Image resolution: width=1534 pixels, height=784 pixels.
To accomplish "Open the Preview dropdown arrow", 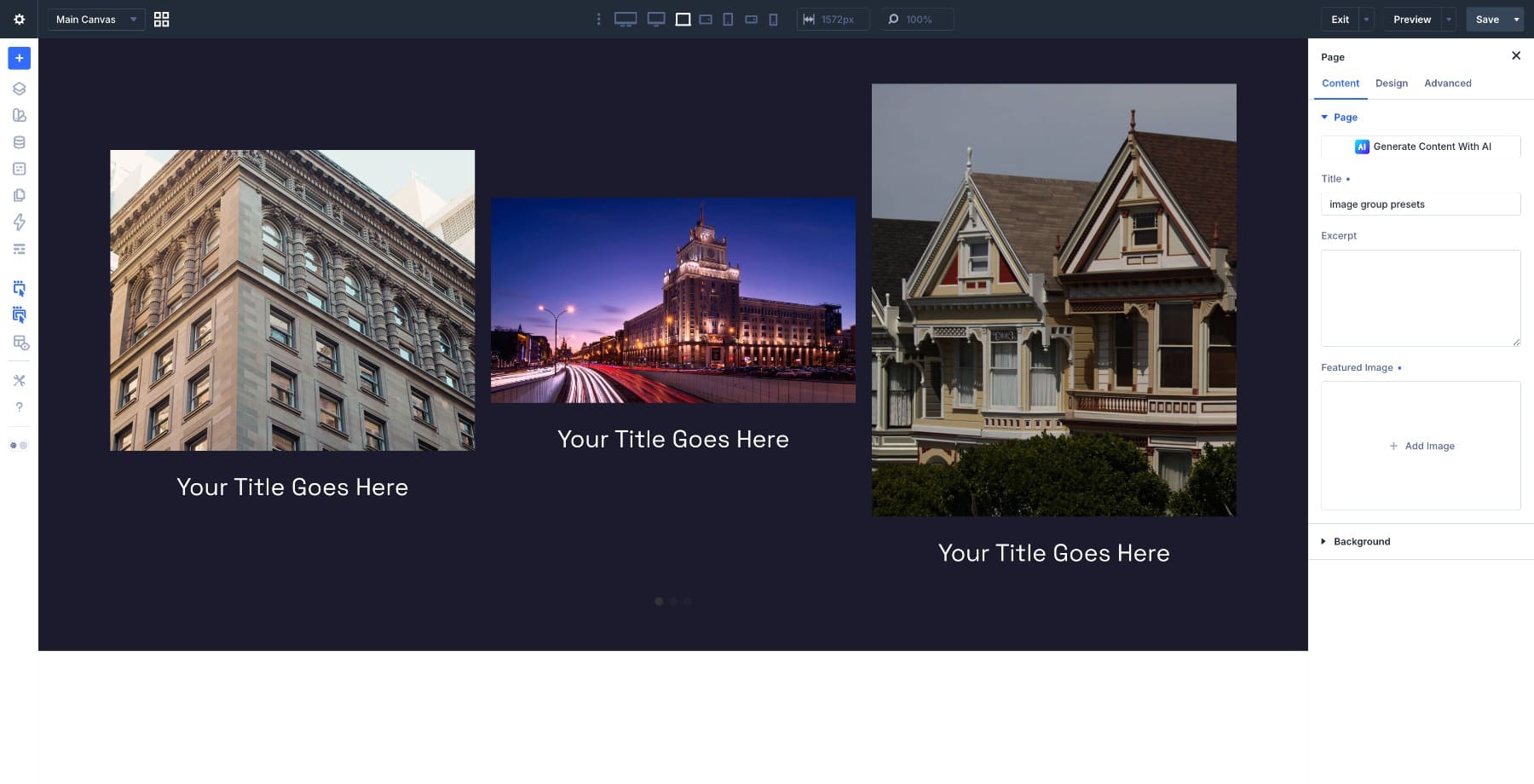I will pos(1449,19).
